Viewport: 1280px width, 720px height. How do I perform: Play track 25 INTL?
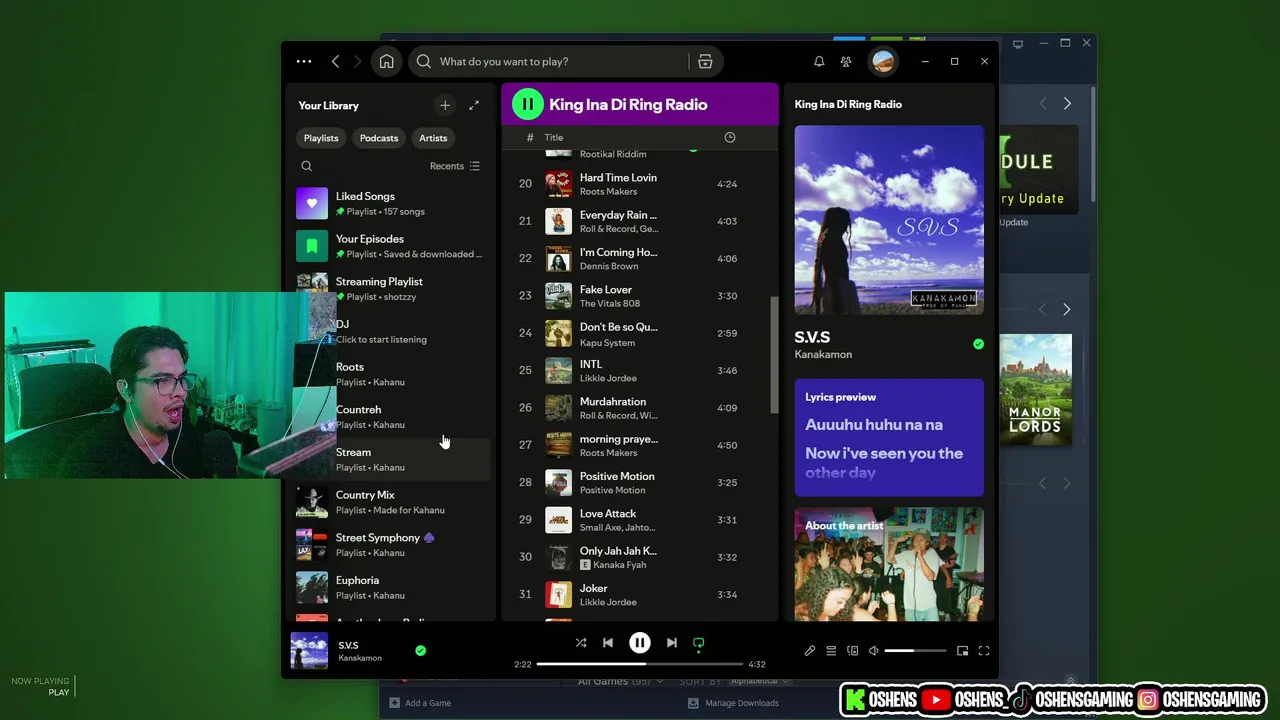640,371
